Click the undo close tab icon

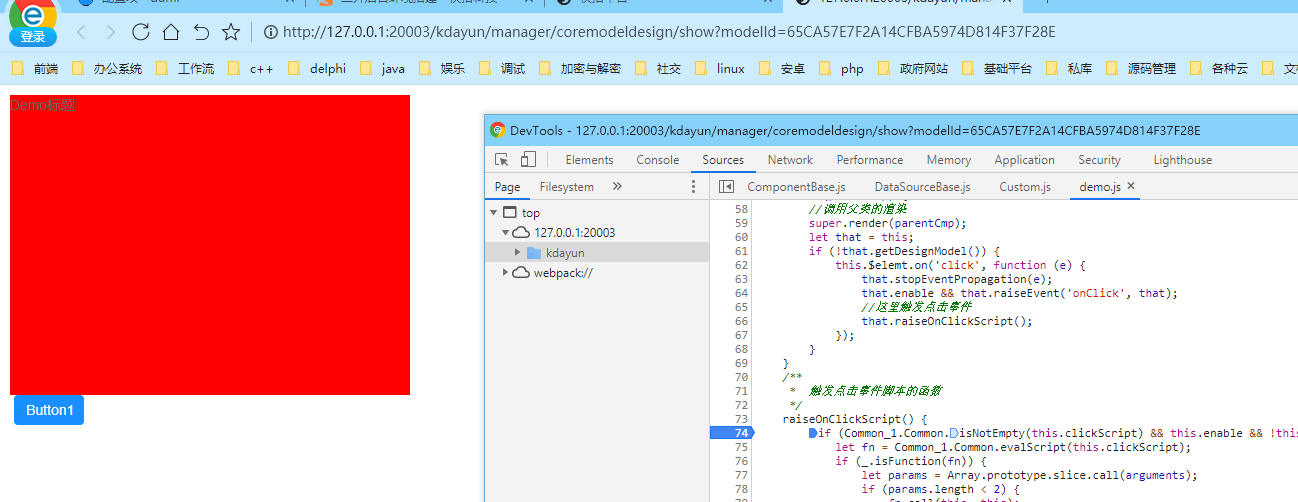201,32
